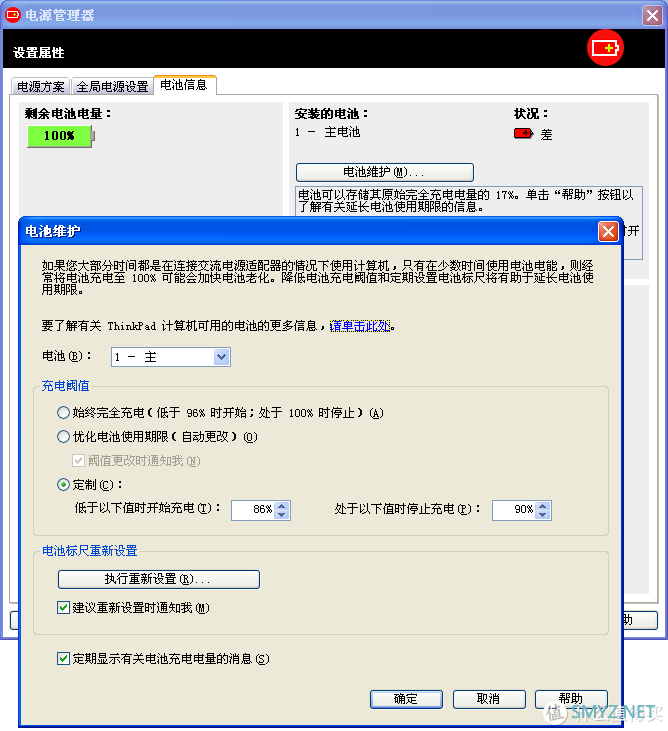Confirm with the 确定 button
The height and width of the screenshot is (731, 668).
click(x=406, y=699)
